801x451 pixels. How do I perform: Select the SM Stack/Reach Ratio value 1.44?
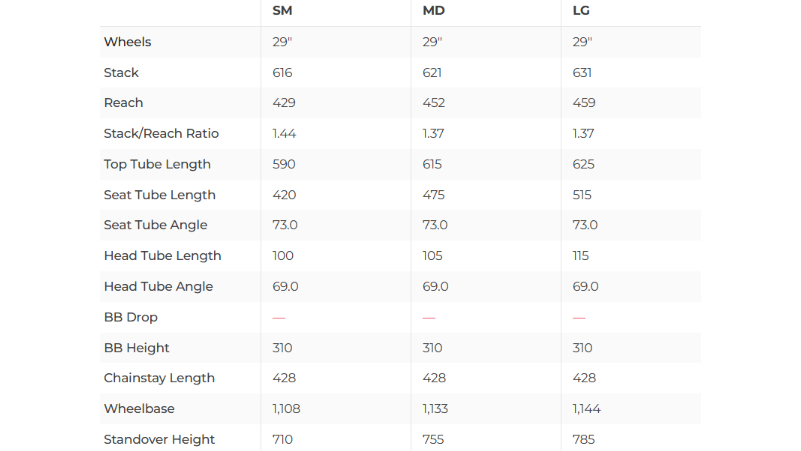point(285,134)
